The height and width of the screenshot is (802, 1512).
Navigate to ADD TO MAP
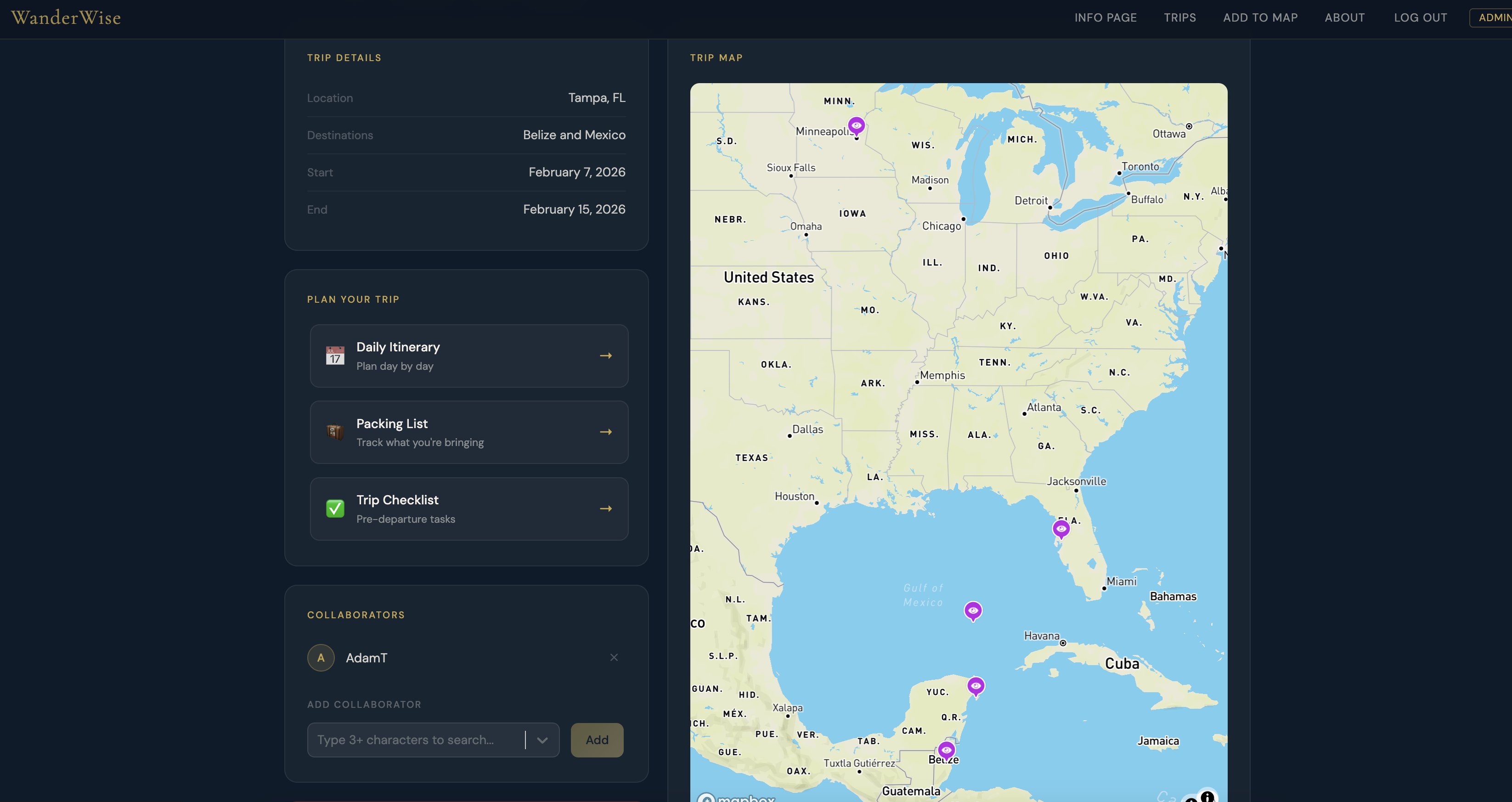[x=1260, y=17]
